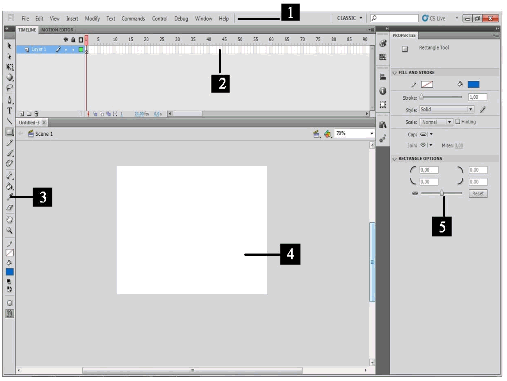Open the CLASSIC workspace dropdown
This screenshot has height=381, width=507.
click(x=349, y=18)
